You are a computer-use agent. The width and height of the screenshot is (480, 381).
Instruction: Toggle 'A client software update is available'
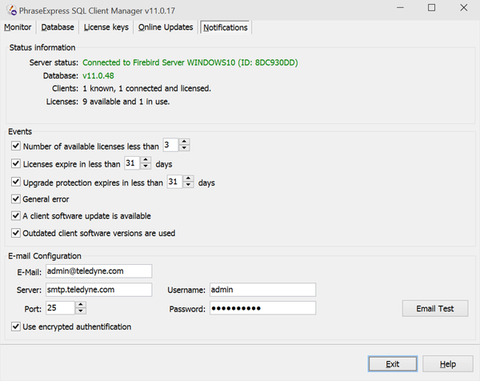(x=16, y=216)
